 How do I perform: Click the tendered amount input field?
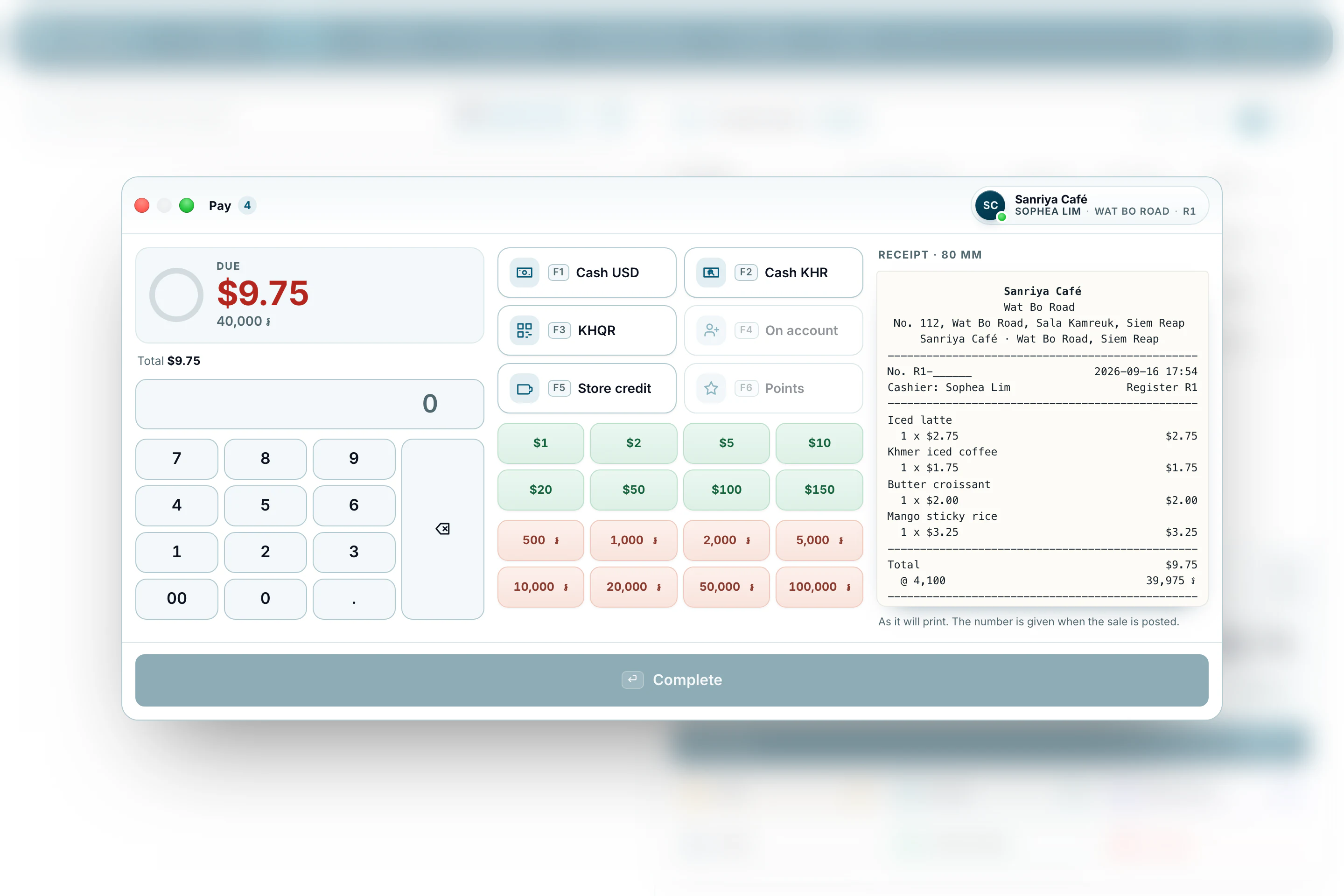click(x=310, y=404)
